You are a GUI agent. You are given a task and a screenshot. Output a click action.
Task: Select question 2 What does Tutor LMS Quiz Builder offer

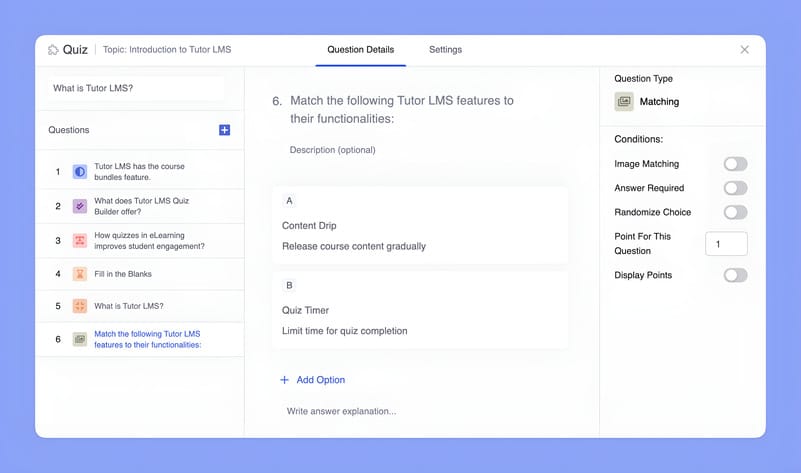140,206
